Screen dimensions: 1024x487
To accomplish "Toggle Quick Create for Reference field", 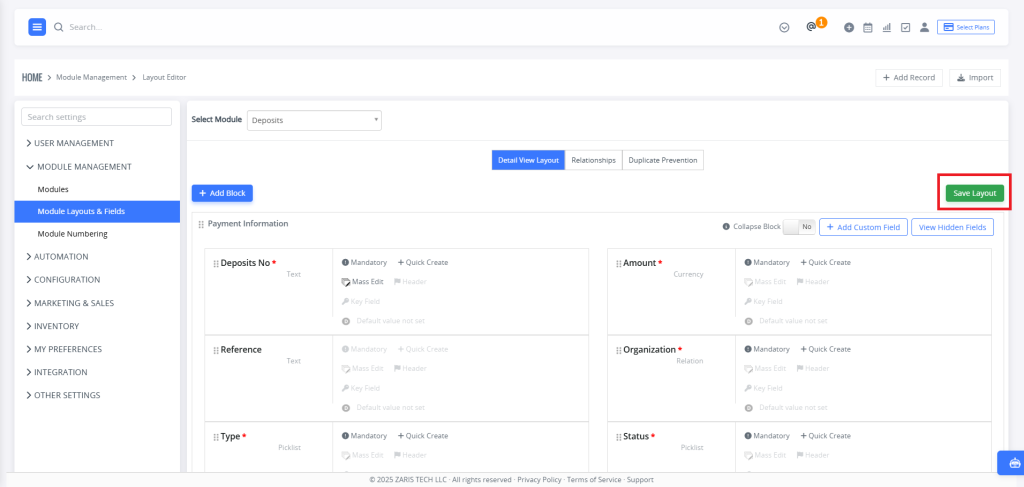I will pyautogui.click(x=423, y=349).
